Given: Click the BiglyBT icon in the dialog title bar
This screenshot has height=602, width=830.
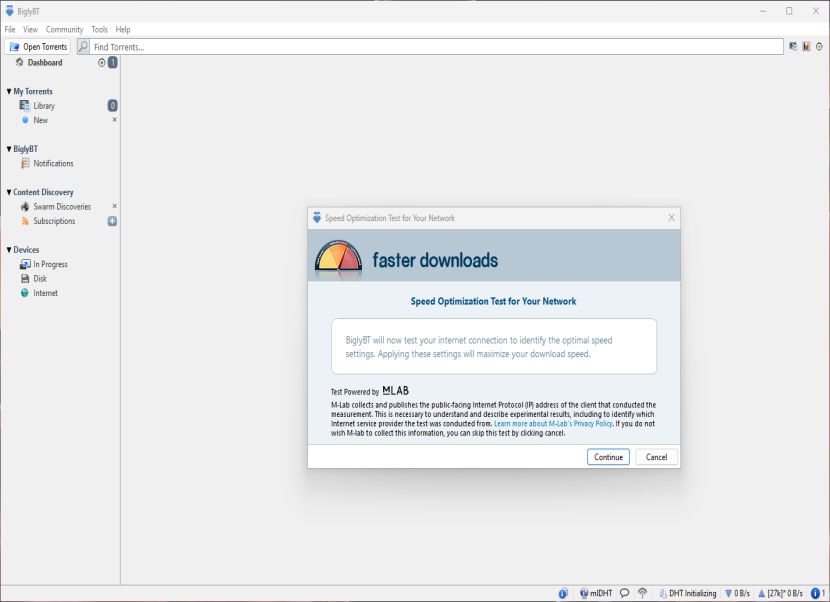Looking at the screenshot, I should click(317, 218).
